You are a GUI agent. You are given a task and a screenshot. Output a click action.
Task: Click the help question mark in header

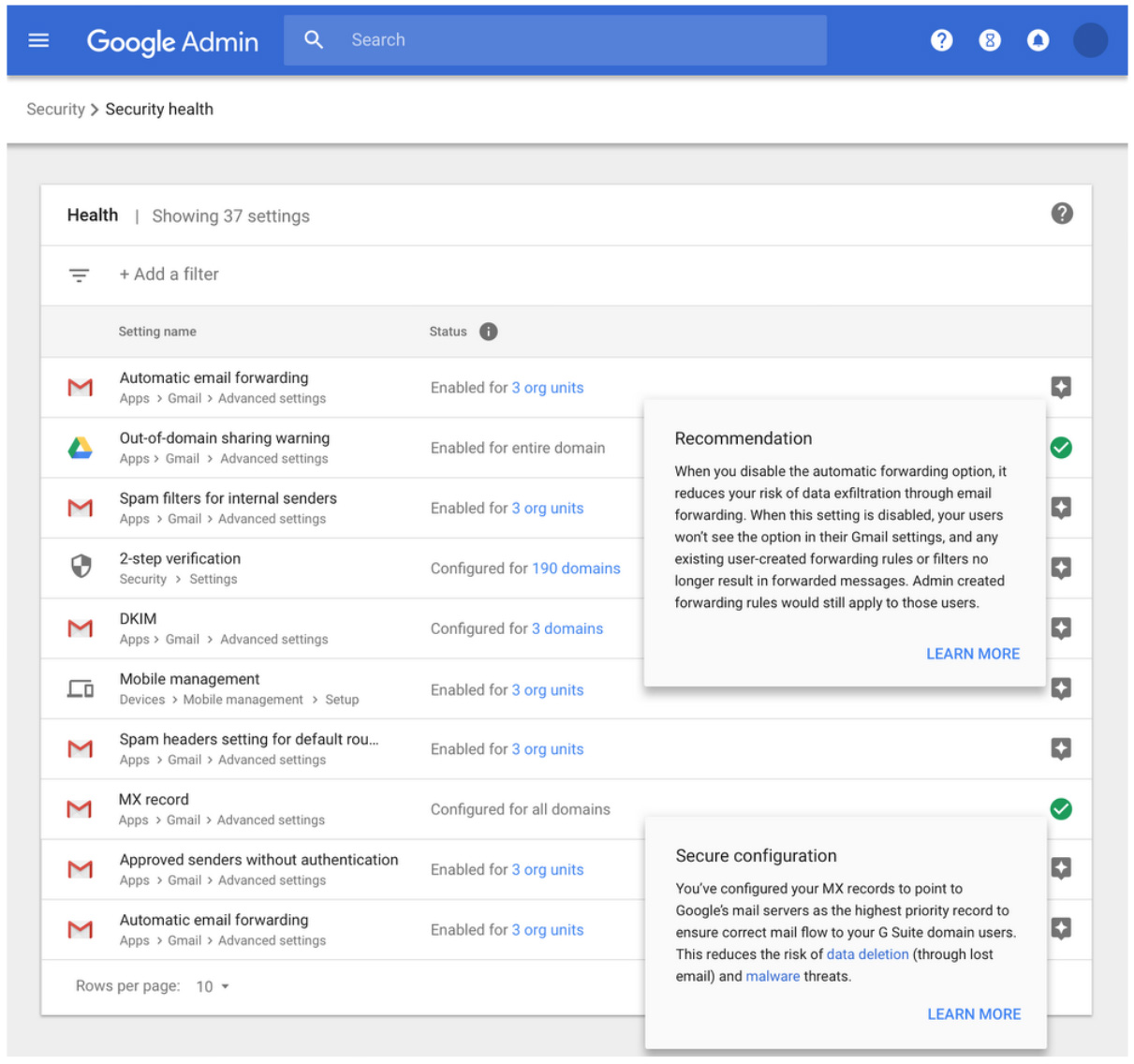(941, 40)
